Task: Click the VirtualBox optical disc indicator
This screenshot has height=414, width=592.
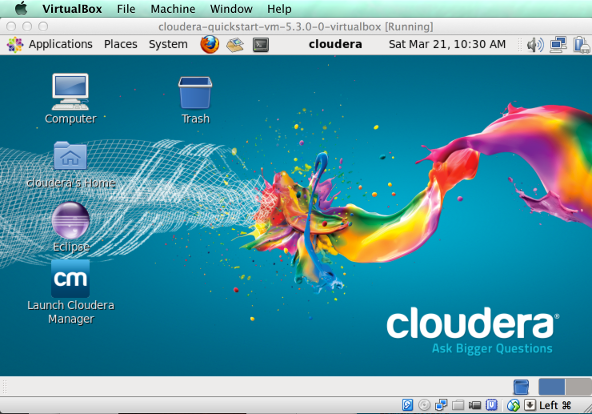Action: click(424, 405)
